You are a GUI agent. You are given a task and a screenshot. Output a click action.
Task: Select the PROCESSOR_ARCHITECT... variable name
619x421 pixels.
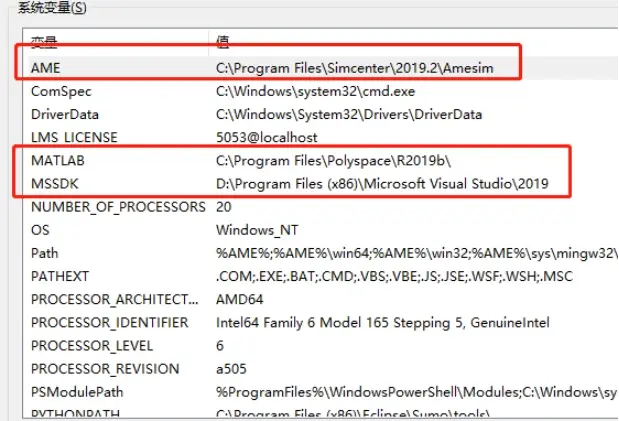pos(115,299)
